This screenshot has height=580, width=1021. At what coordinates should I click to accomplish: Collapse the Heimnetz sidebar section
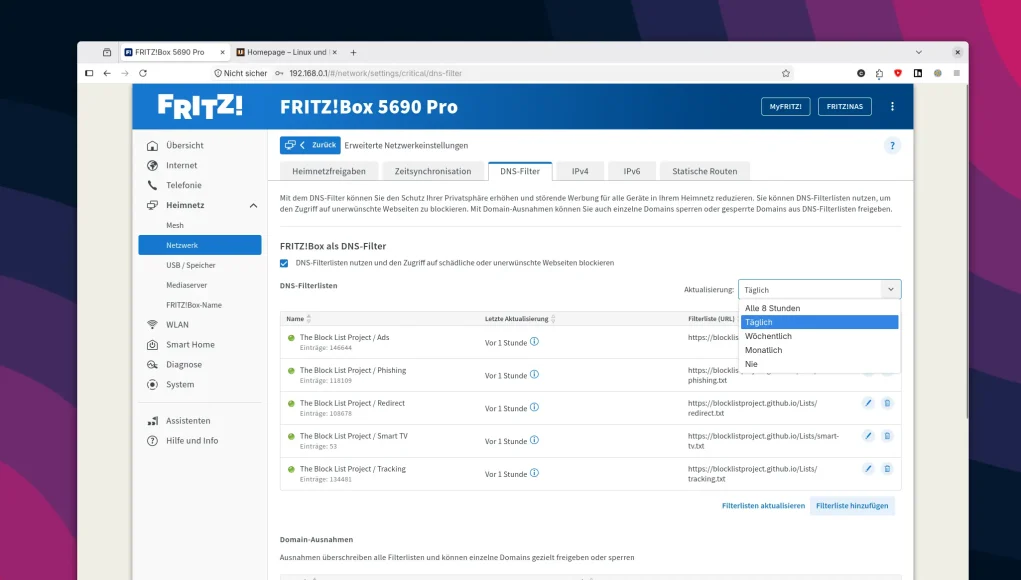[253, 205]
